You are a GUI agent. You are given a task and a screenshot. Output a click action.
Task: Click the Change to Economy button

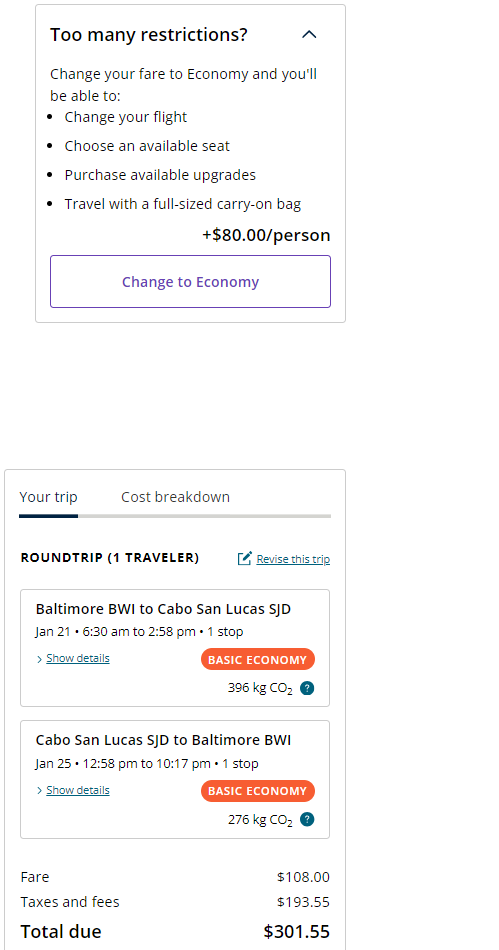coord(190,282)
